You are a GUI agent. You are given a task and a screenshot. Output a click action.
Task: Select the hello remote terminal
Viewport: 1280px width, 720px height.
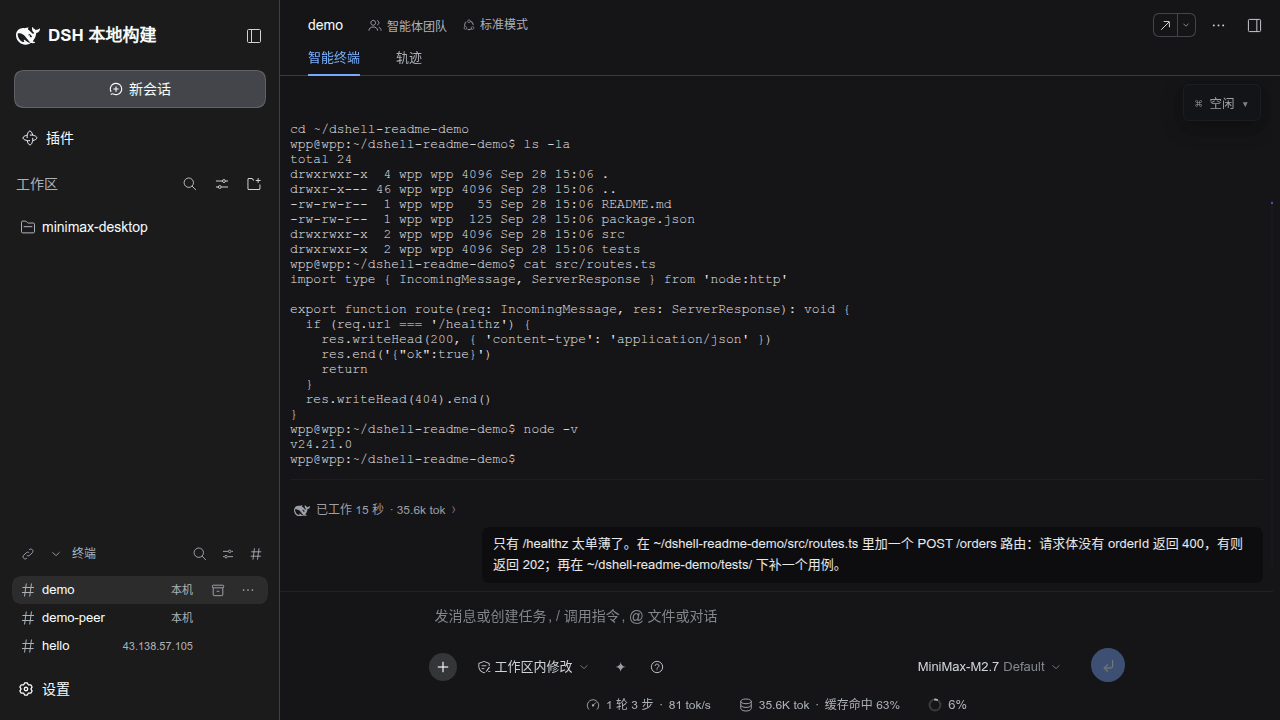(140, 646)
